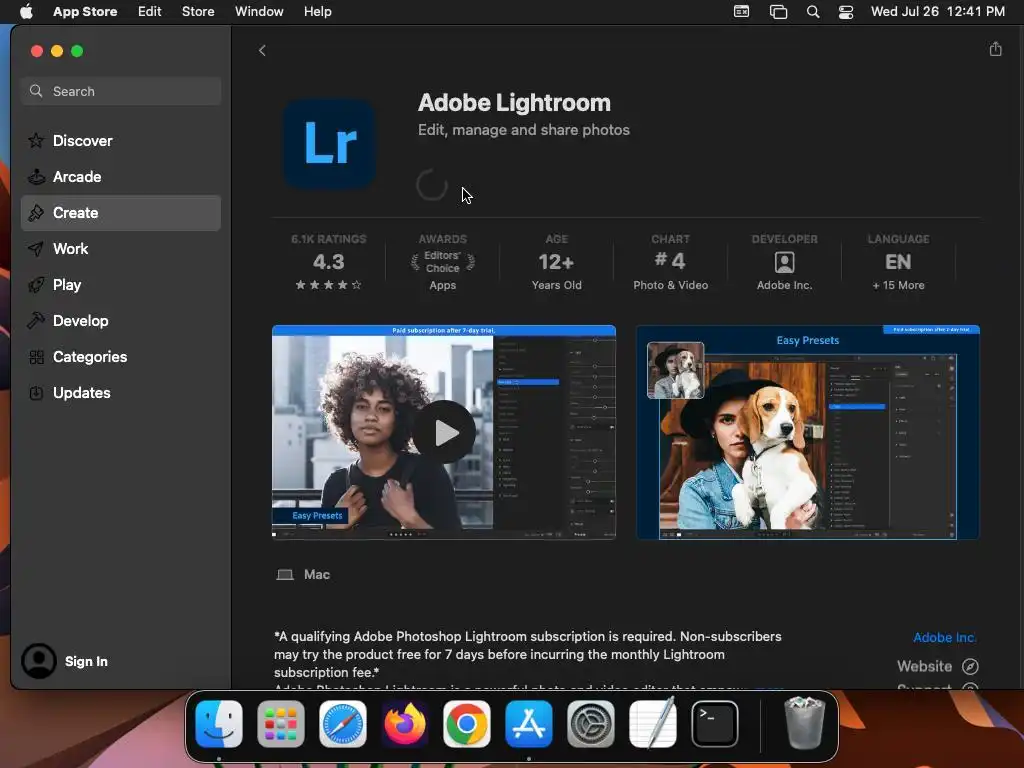Screen dimensions: 1024x768
Task: Open the Trash in the Dock
Action: 804,724
